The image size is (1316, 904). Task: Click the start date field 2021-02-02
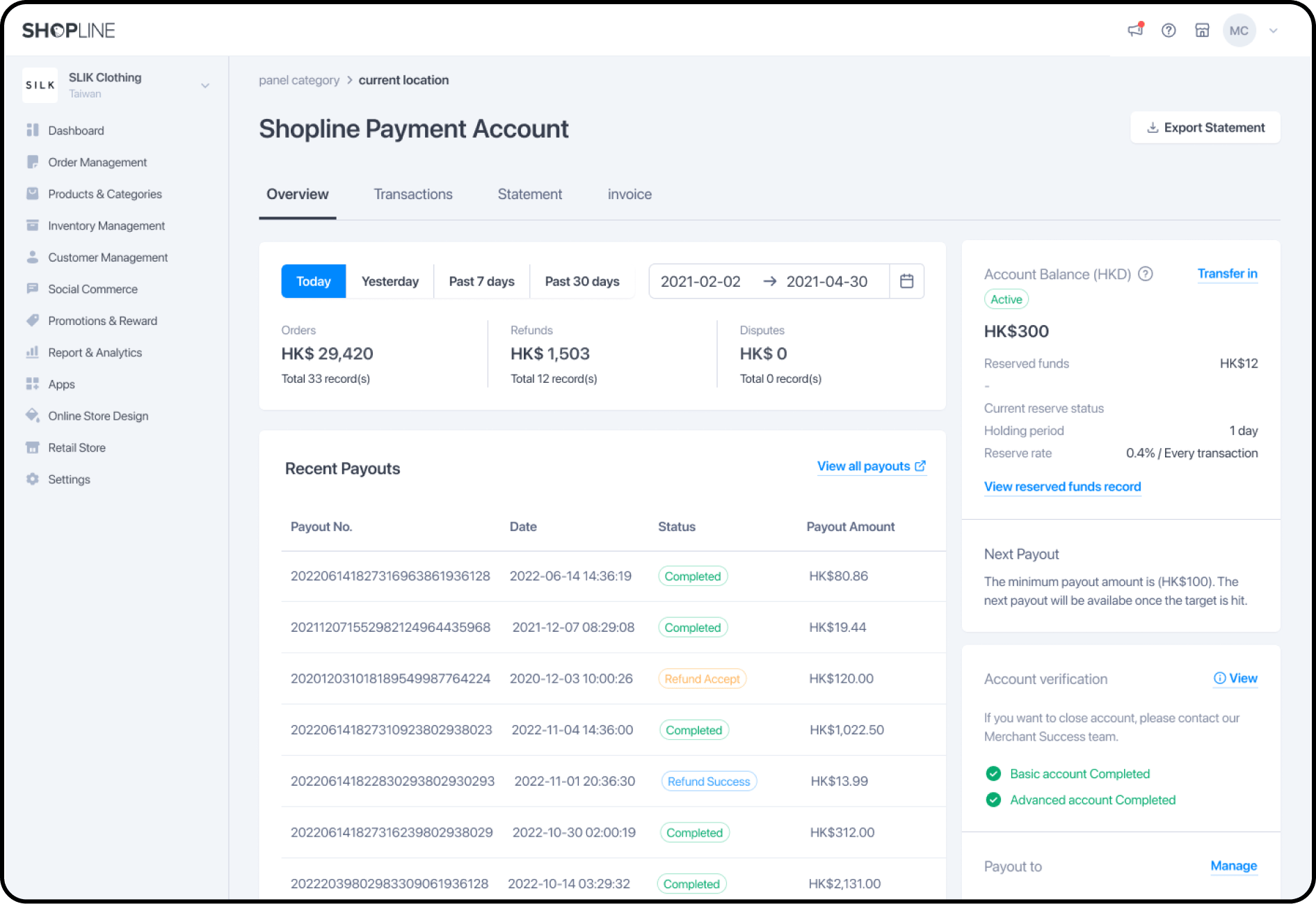click(700, 281)
